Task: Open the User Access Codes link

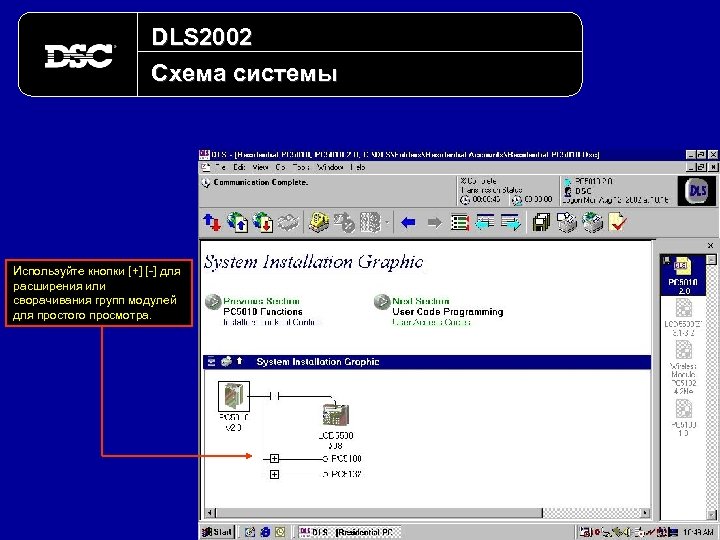Action: (431, 322)
